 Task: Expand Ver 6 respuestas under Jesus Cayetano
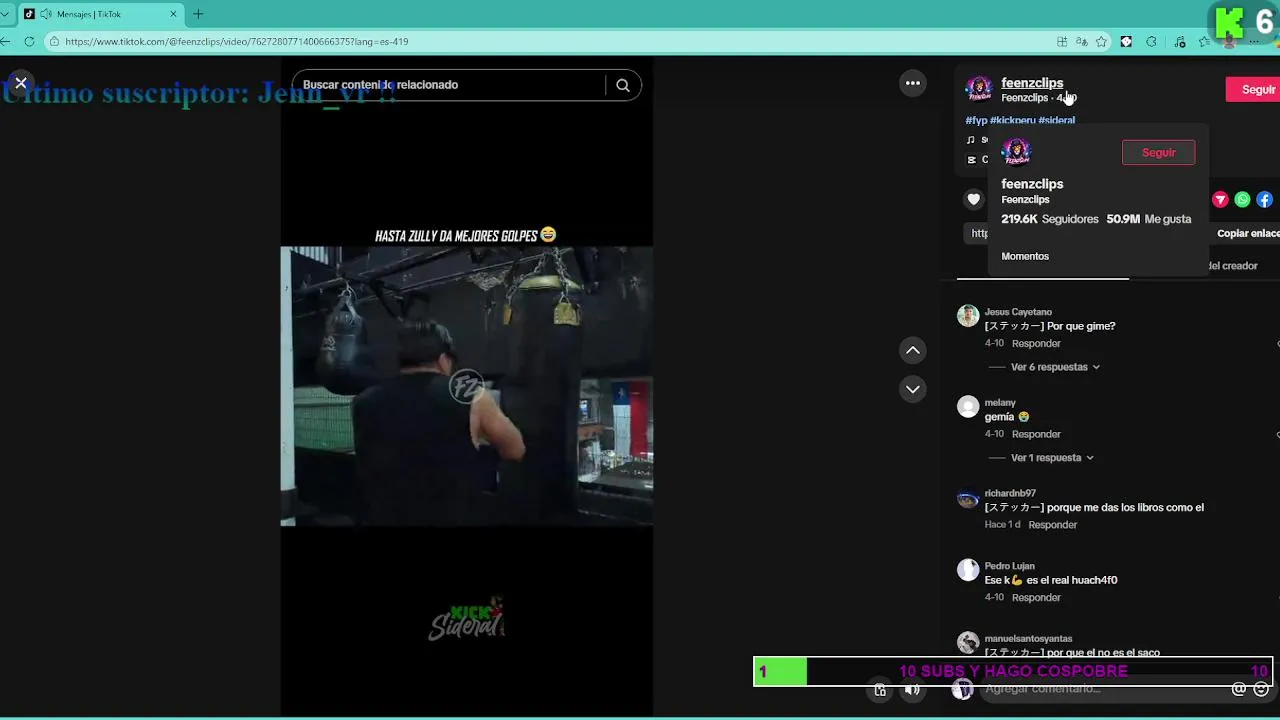click(1055, 367)
